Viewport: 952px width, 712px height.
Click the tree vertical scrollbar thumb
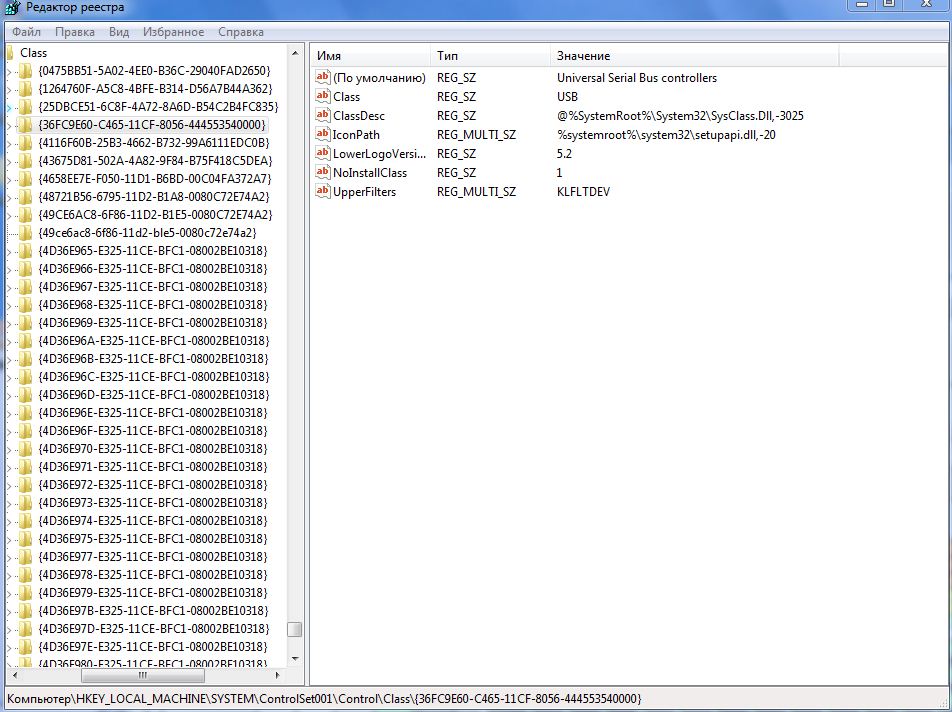click(x=295, y=629)
